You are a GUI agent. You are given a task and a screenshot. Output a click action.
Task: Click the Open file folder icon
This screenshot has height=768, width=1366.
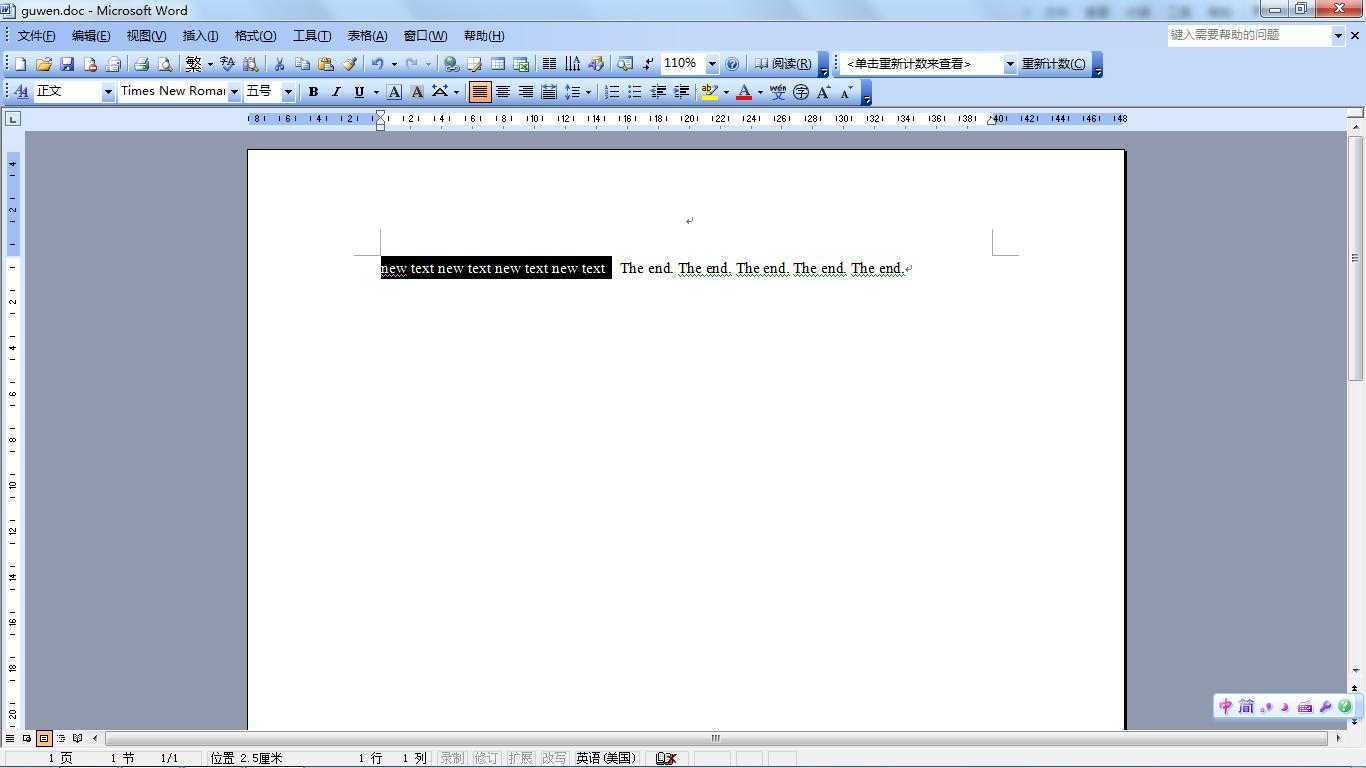coord(43,64)
